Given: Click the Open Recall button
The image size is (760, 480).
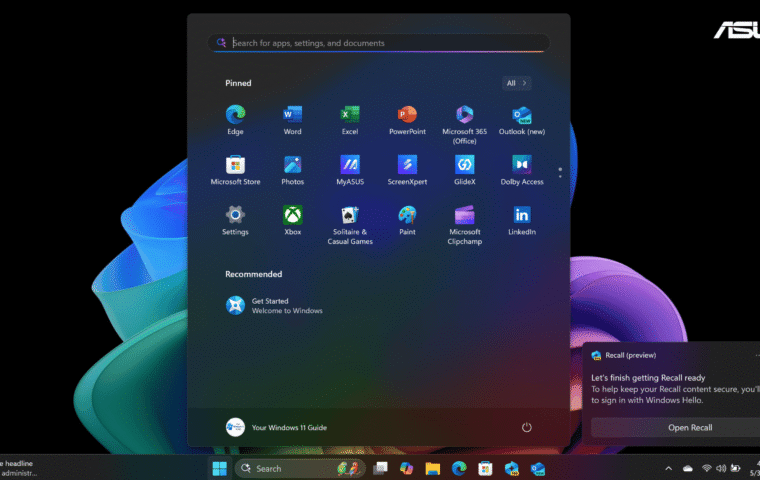Looking at the screenshot, I should click(x=690, y=427).
